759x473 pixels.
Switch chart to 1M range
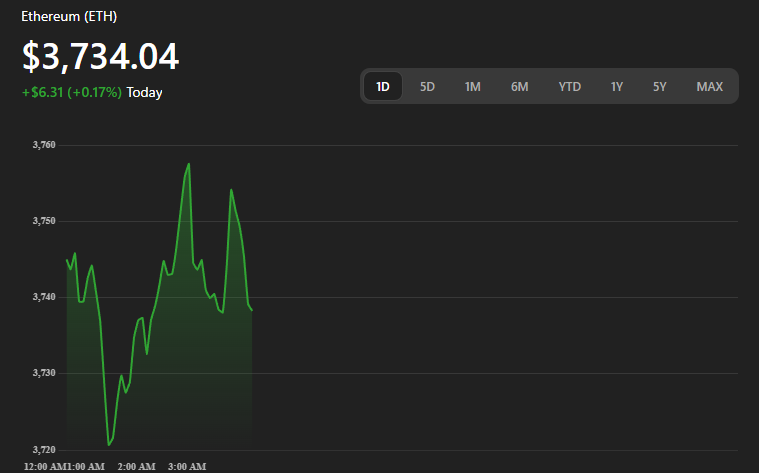472,87
